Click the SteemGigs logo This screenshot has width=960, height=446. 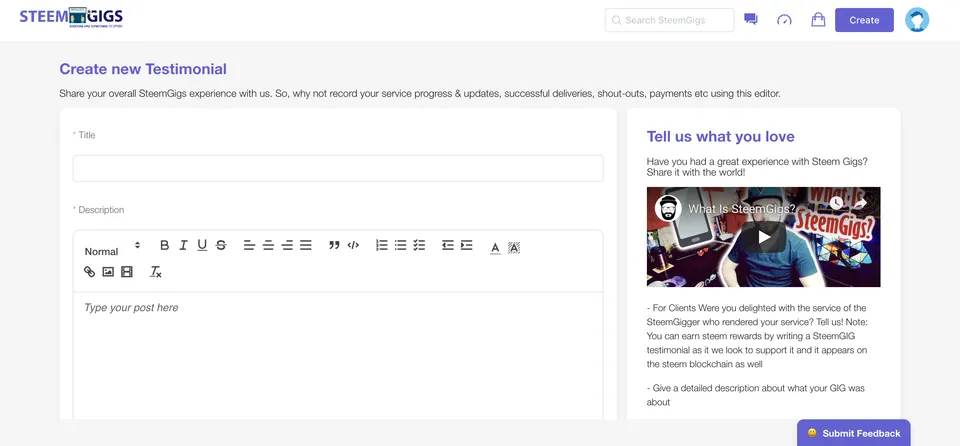71,18
